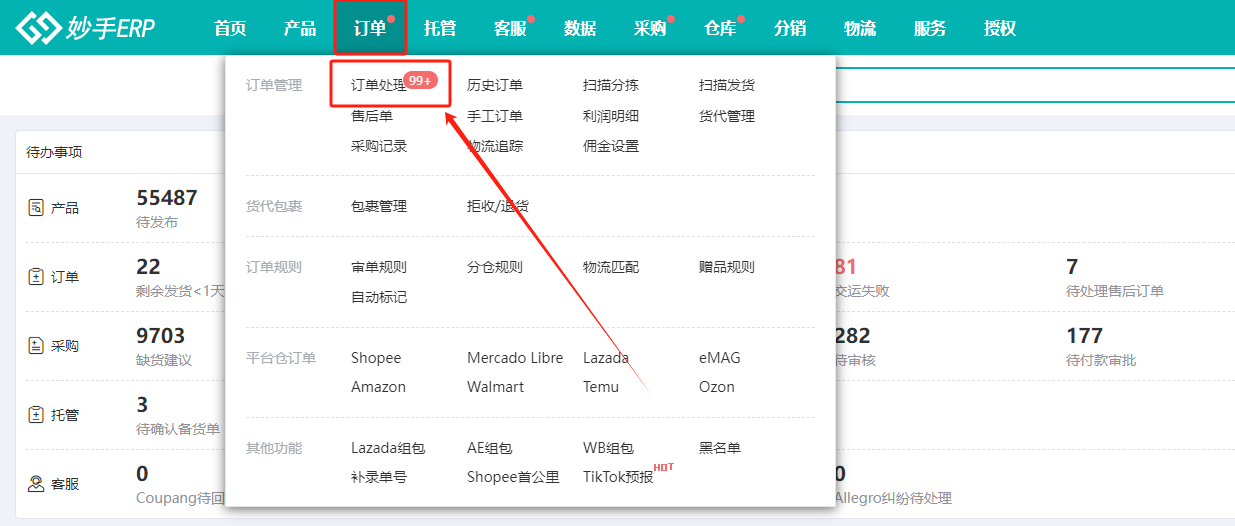Open Walmart platform warehouse orders
This screenshot has height=526, width=1235.
(495, 387)
